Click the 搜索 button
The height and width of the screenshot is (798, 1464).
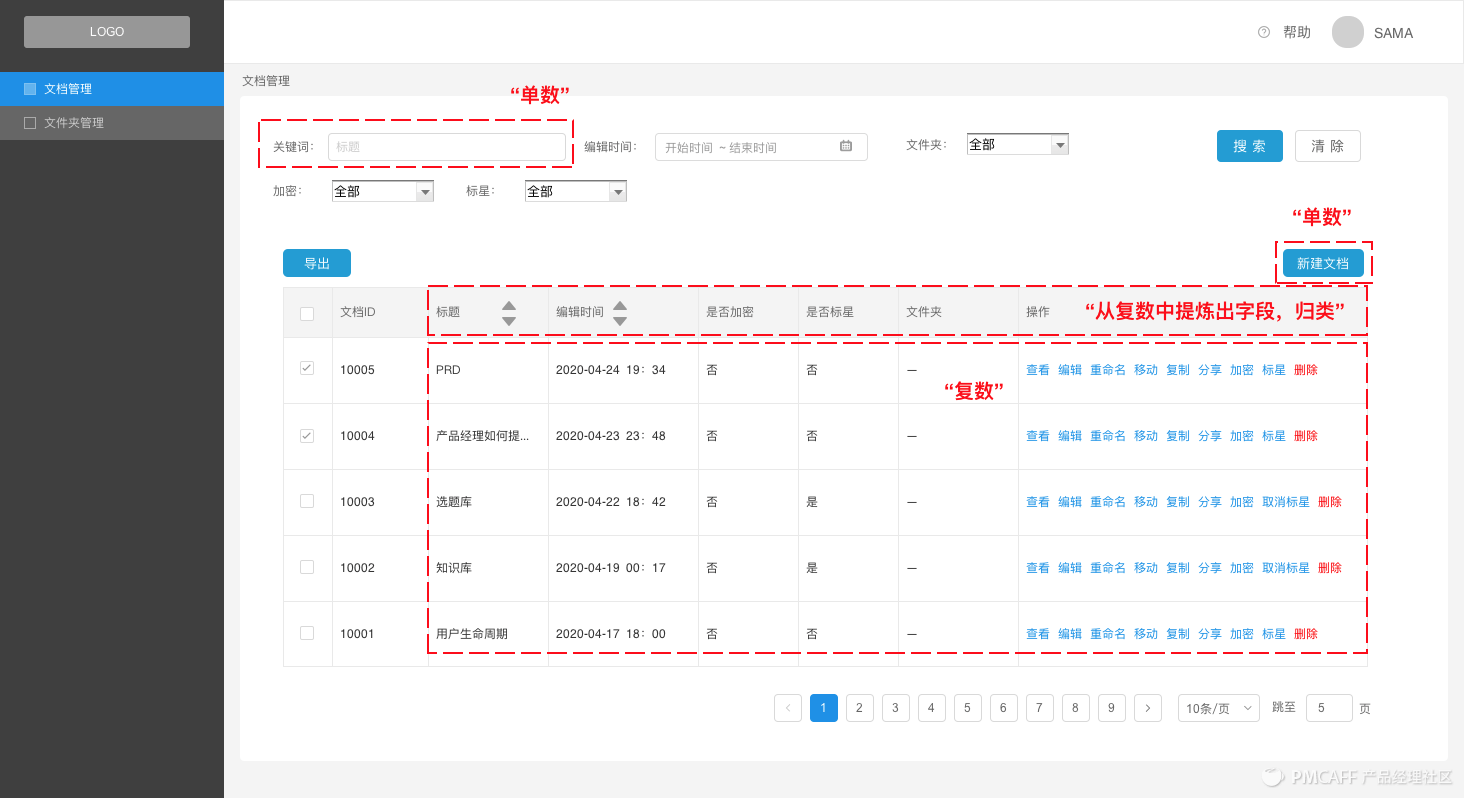point(1250,146)
